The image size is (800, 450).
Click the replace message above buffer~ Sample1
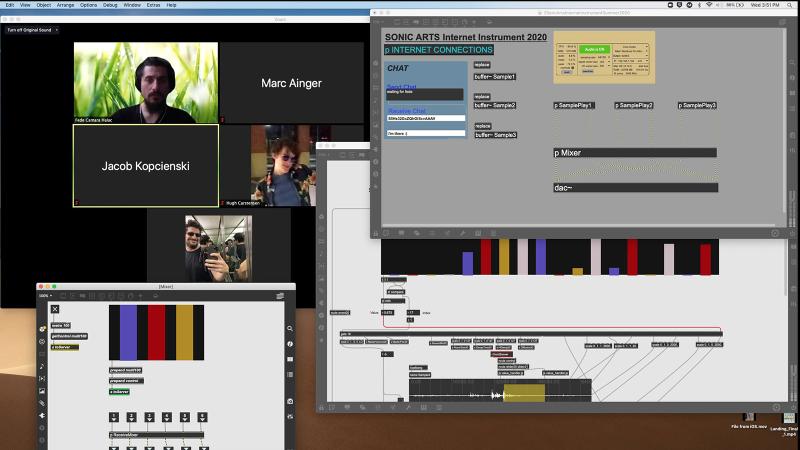coord(482,65)
